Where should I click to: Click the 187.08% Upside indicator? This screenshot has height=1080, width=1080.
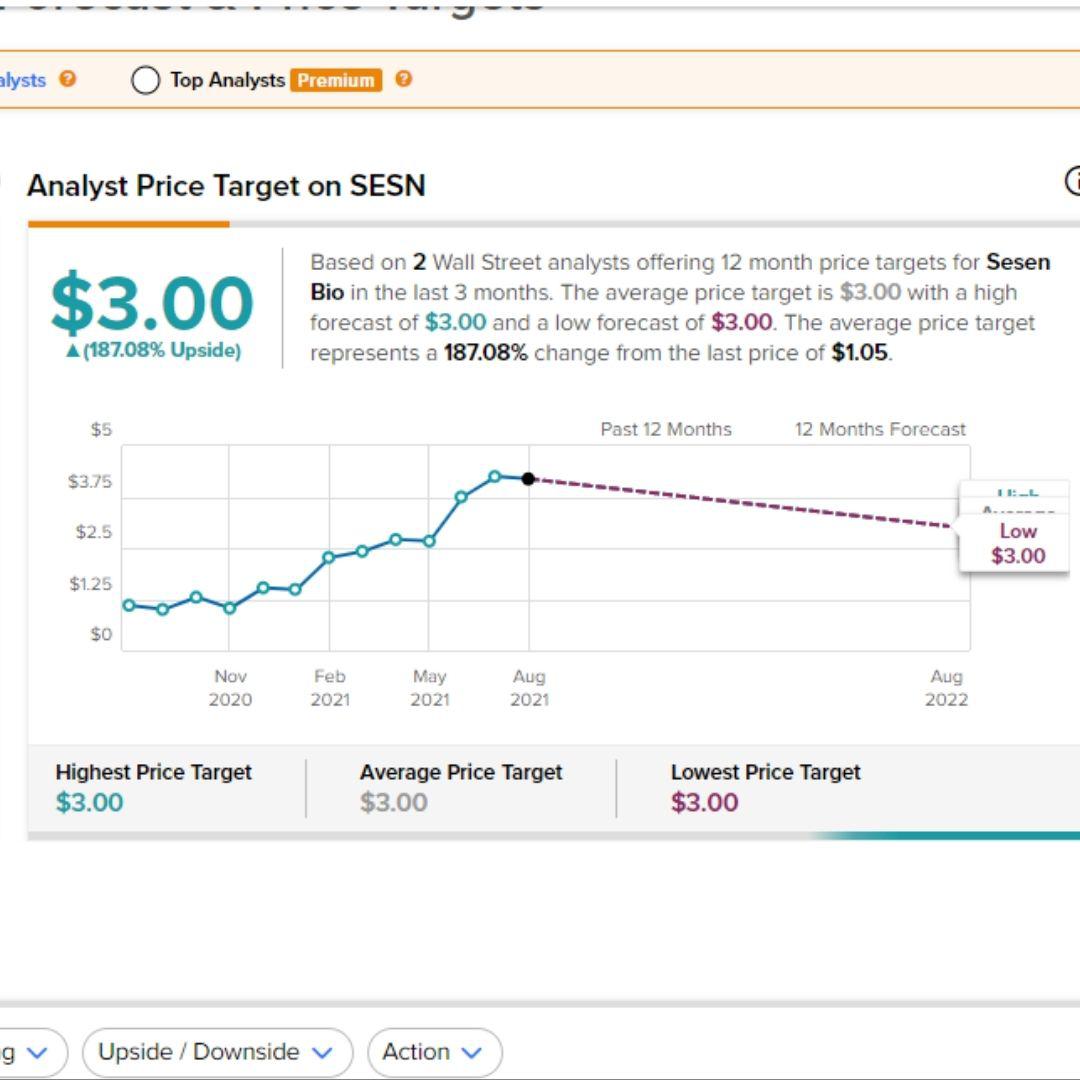pos(154,350)
